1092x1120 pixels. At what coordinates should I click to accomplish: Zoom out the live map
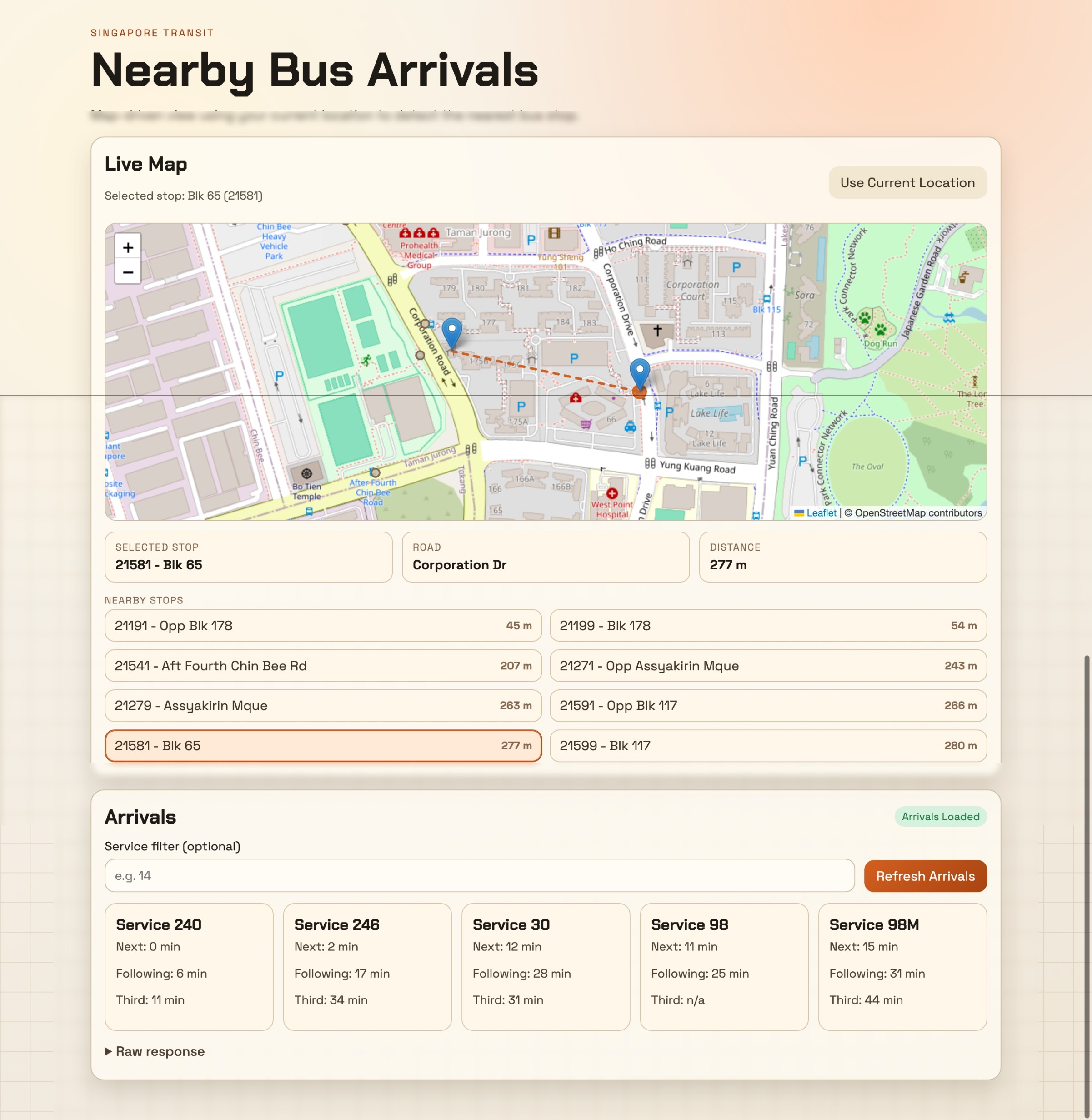pos(128,272)
